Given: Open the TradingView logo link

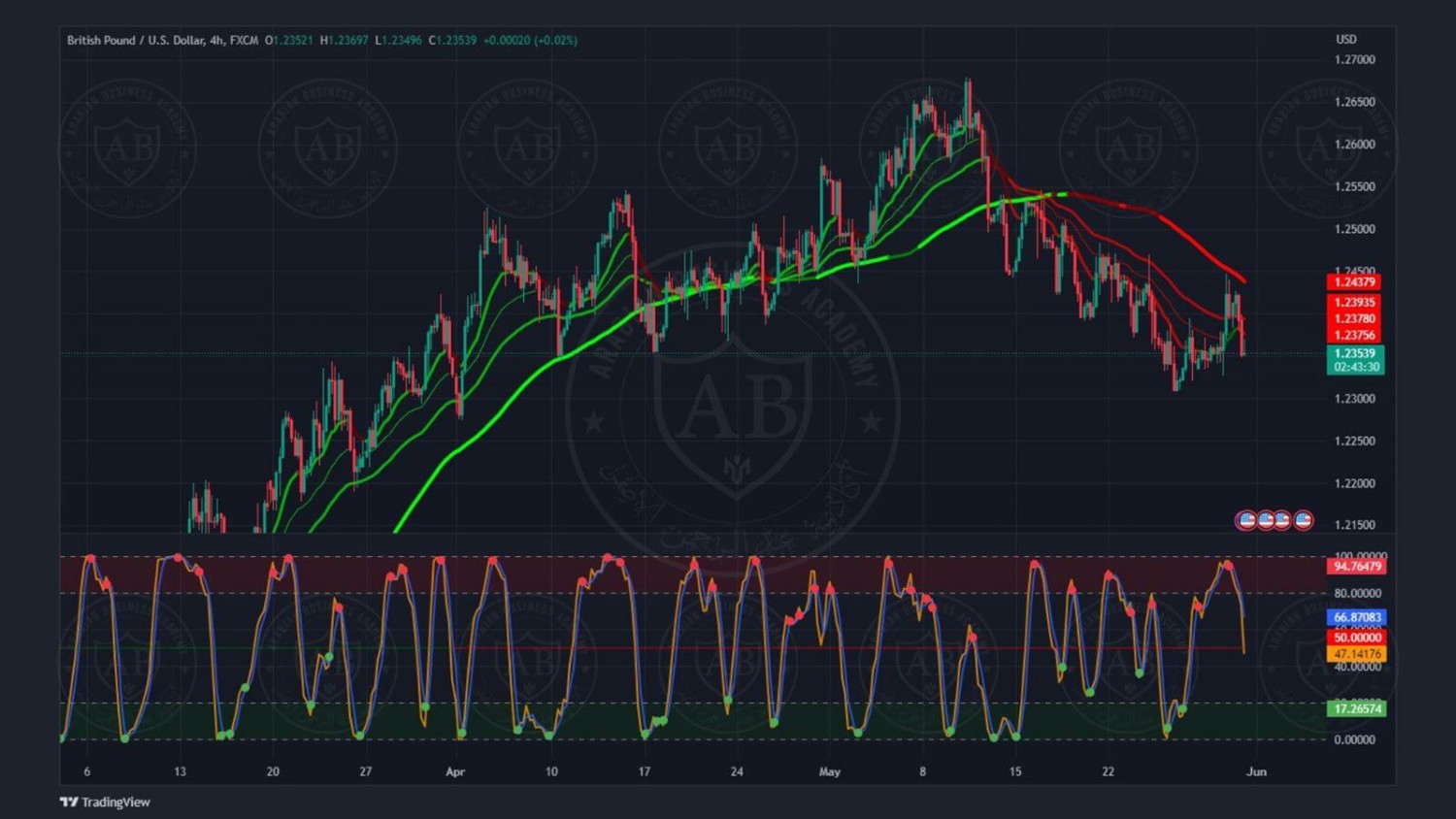Looking at the screenshot, I should pos(105,802).
